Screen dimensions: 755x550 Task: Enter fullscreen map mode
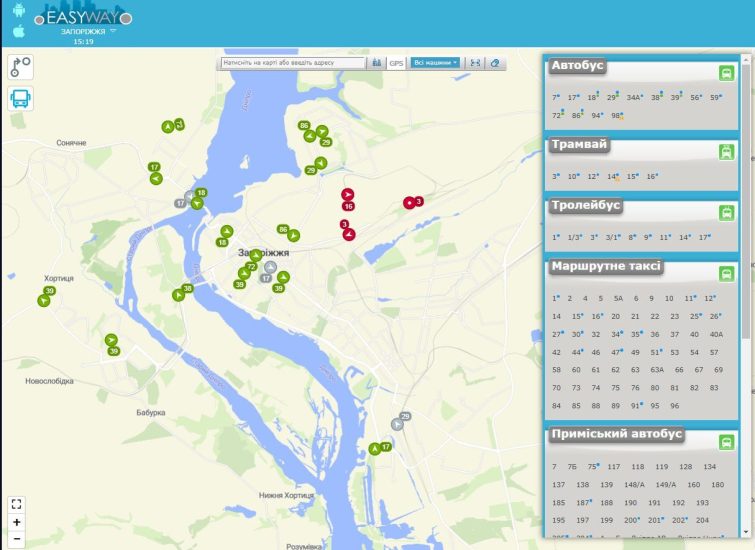tap(16, 503)
